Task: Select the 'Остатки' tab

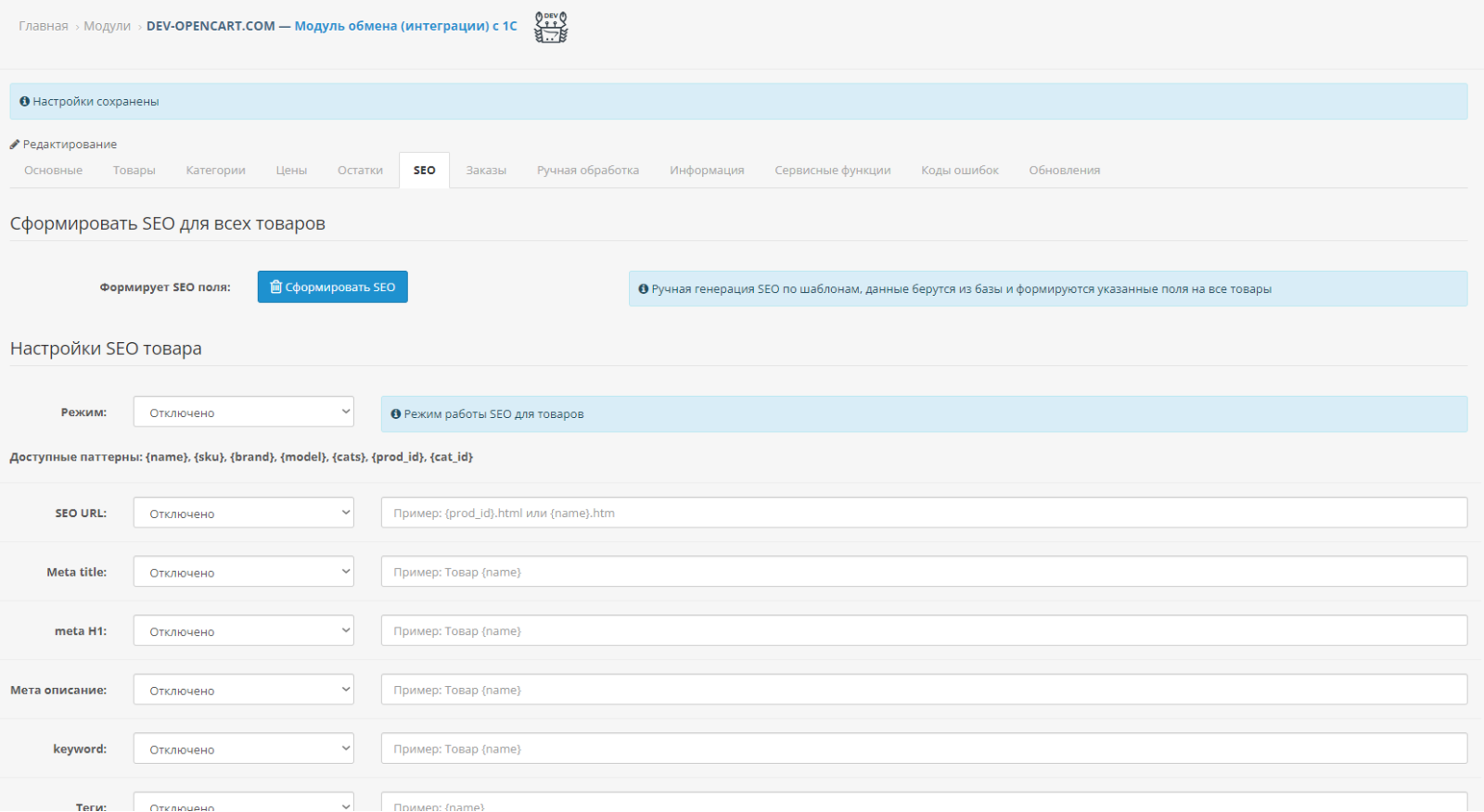Action: pyautogui.click(x=361, y=171)
